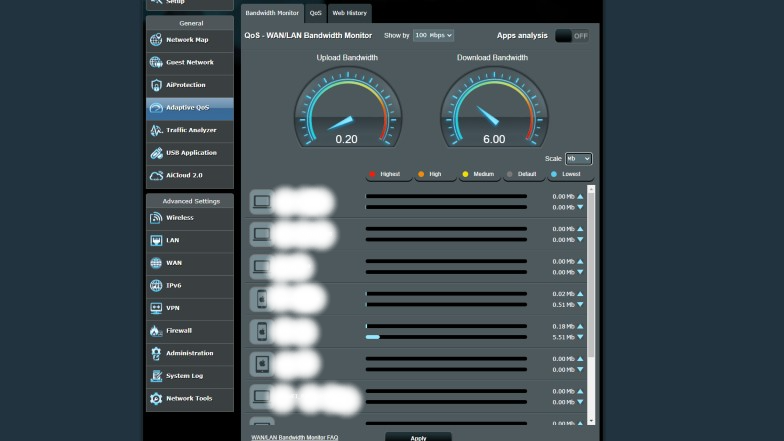
Task: Click download arrow beside 5.51 Mb
Action: pyautogui.click(x=580, y=337)
